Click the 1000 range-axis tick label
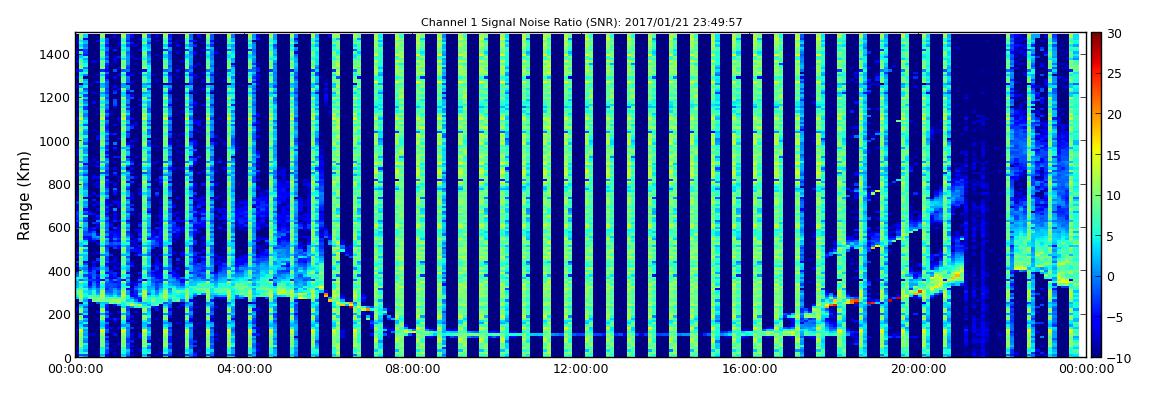This screenshot has width=1150, height=407. (56, 141)
